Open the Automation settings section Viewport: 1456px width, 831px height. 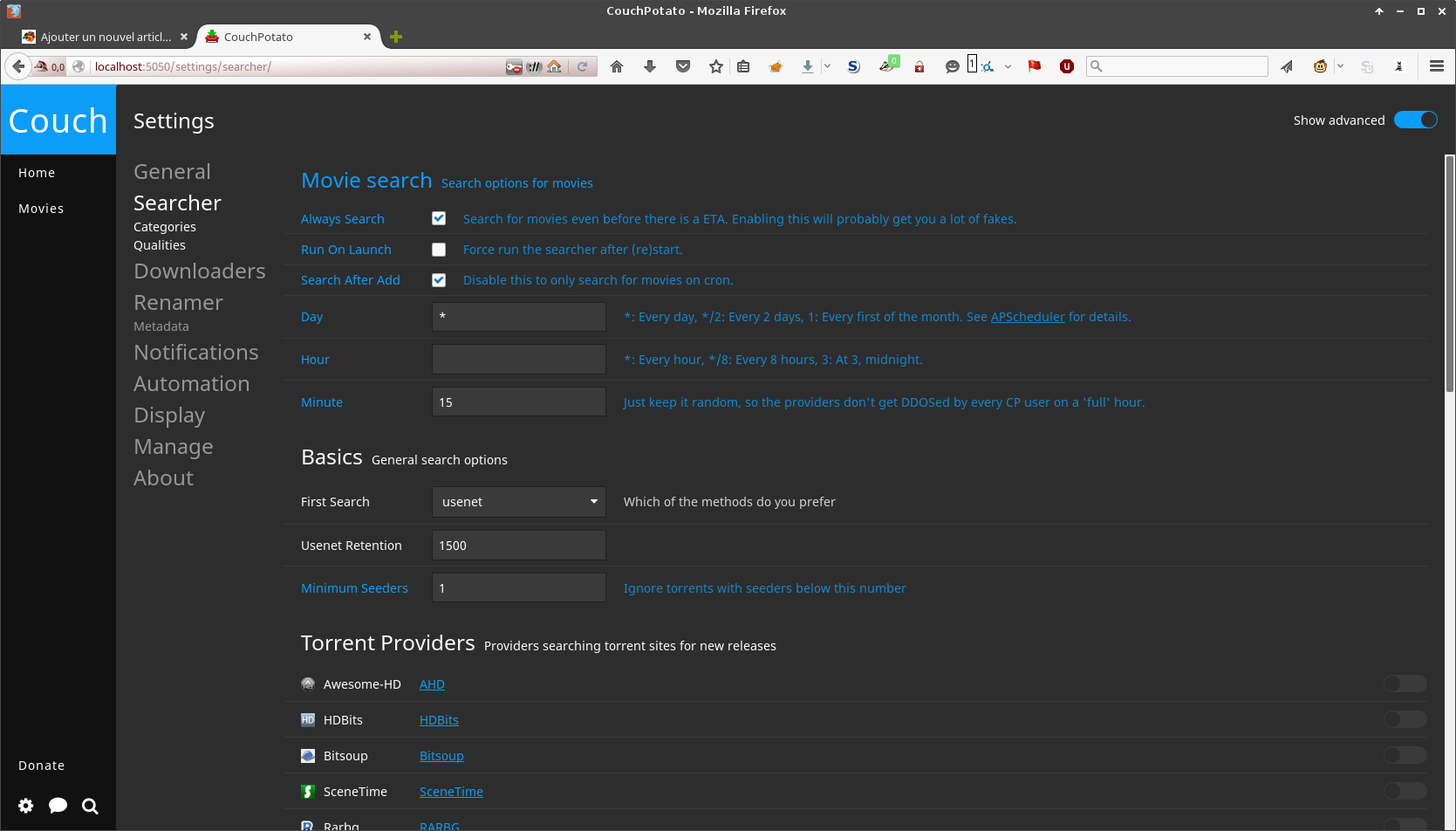click(192, 384)
